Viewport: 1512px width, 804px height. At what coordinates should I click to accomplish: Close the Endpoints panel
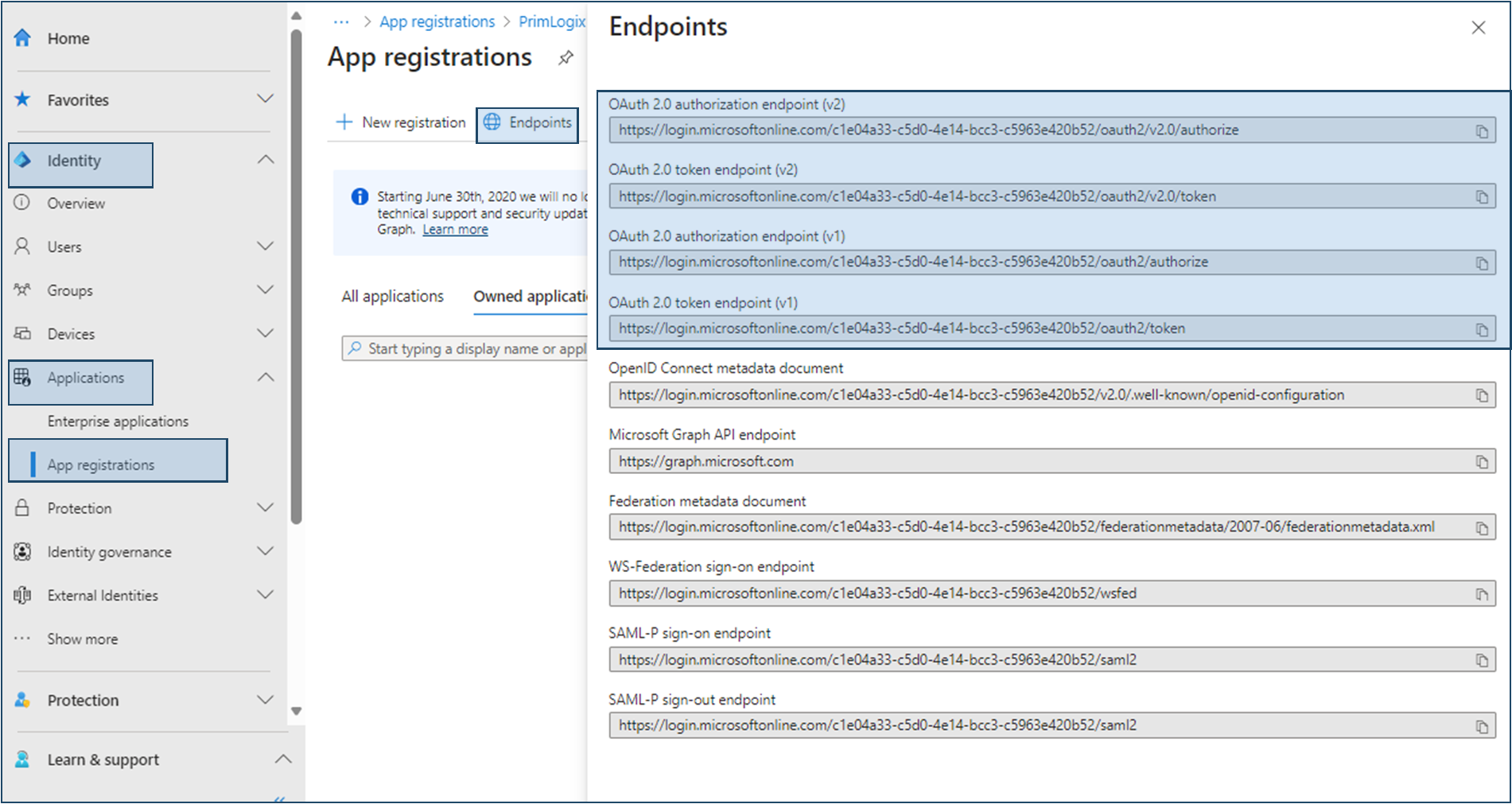click(1478, 28)
